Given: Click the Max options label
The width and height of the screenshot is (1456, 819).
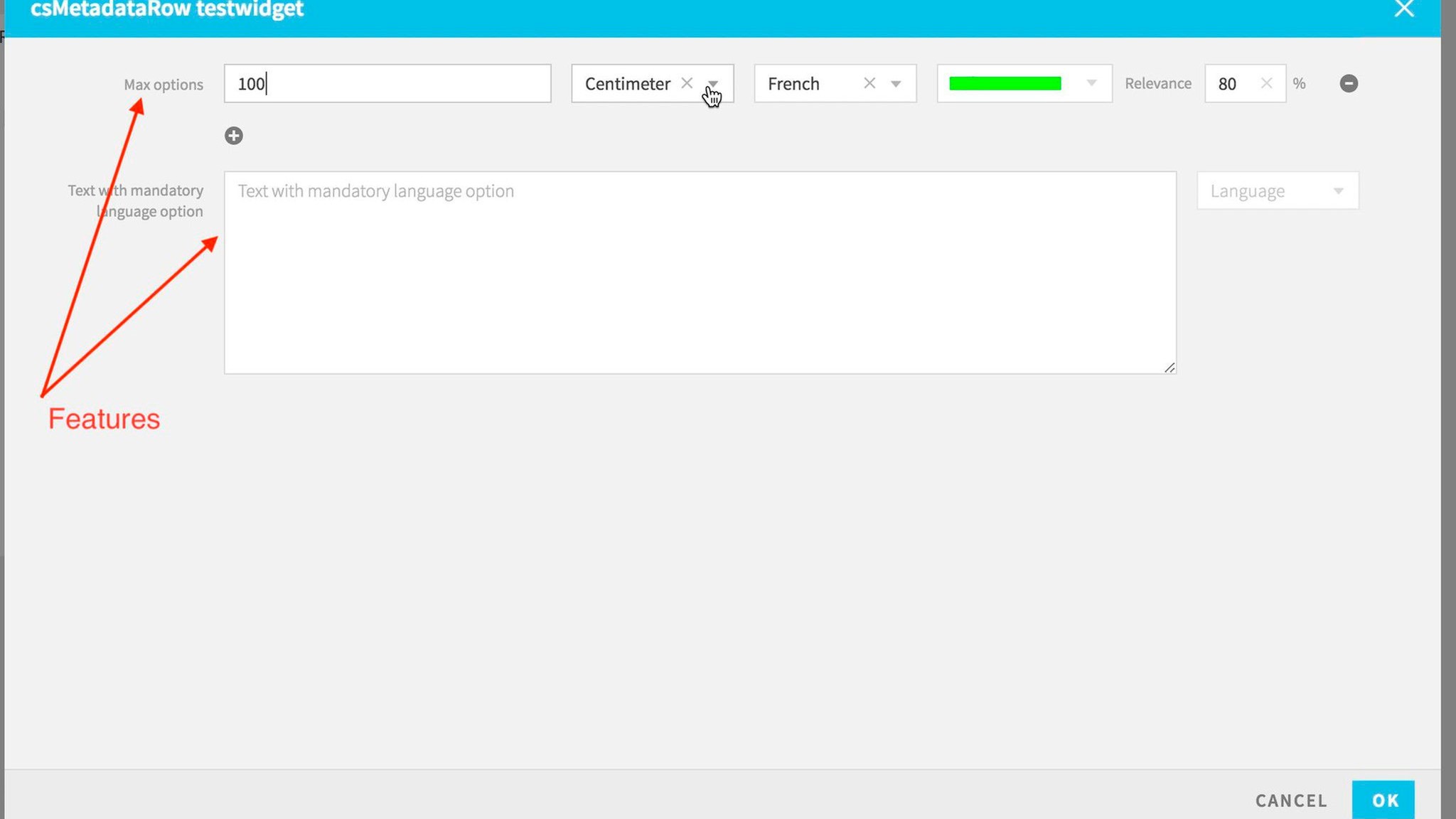Looking at the screenshot, I should click(x=164, y=85).
